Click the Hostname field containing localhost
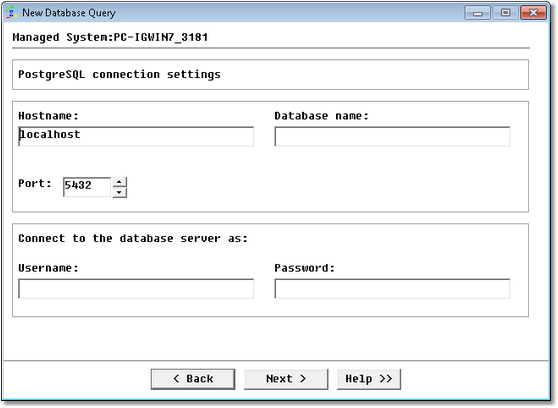 tap(136, 136)
